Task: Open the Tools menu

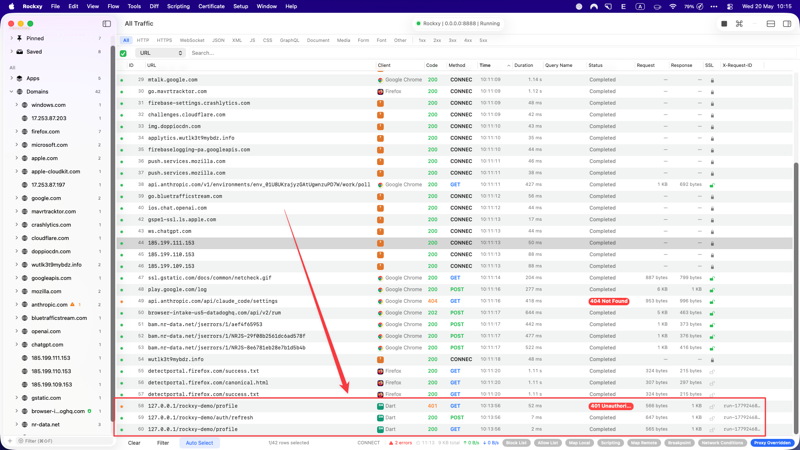Action: 134,7
